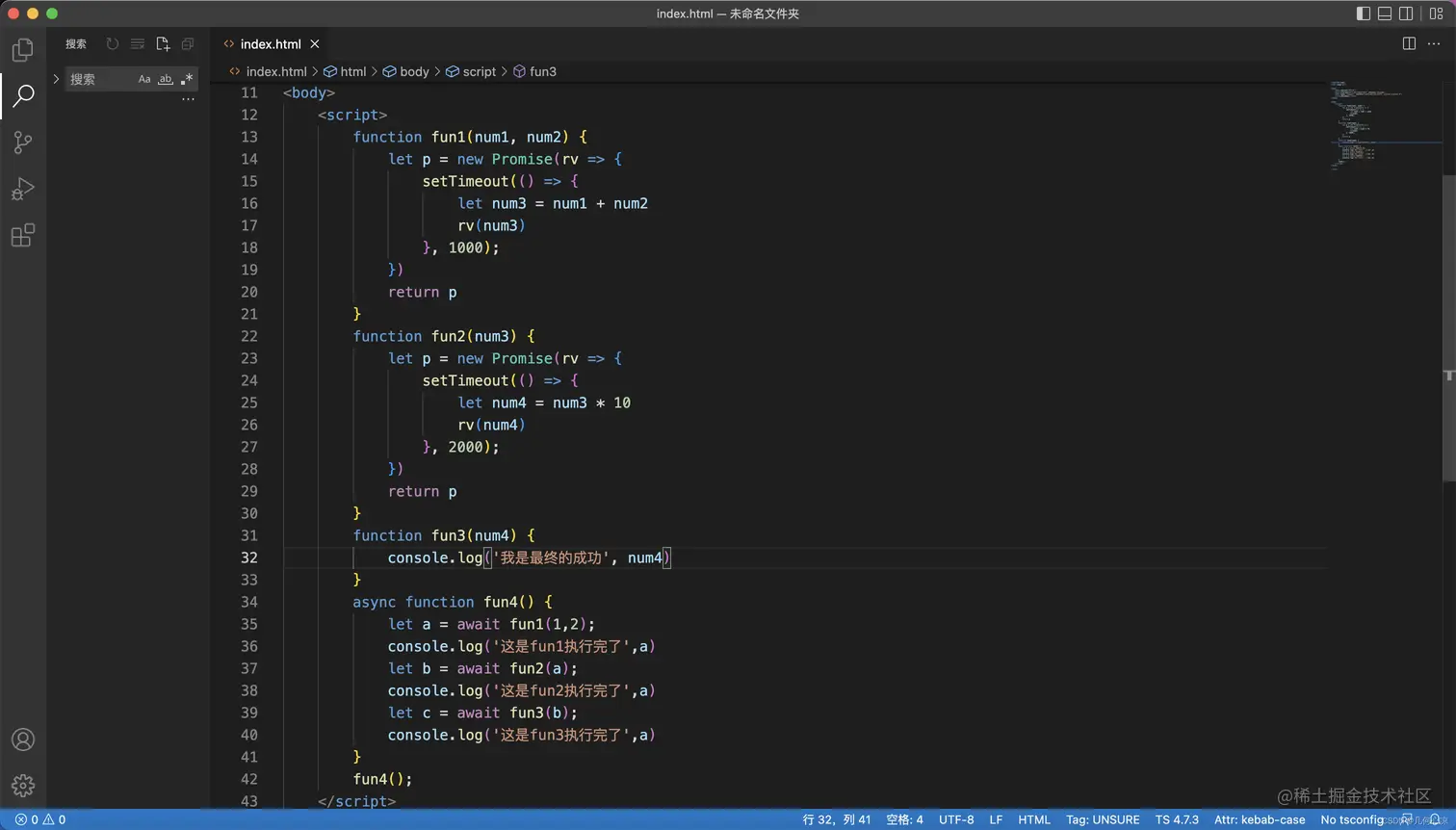Image resolution: width=1456 pixels, height=830 pixels.
Task: Click the Collapse all results icon
Action: 188,43
